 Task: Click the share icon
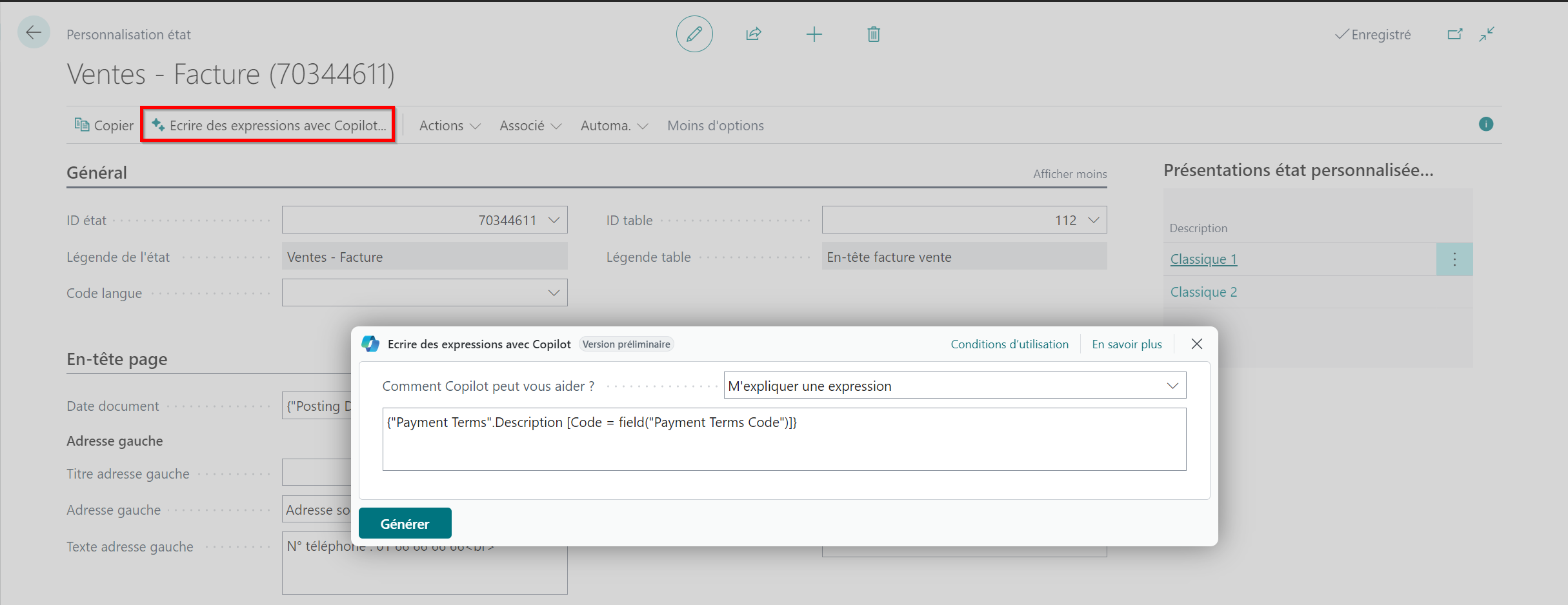(x=754, y=34)
